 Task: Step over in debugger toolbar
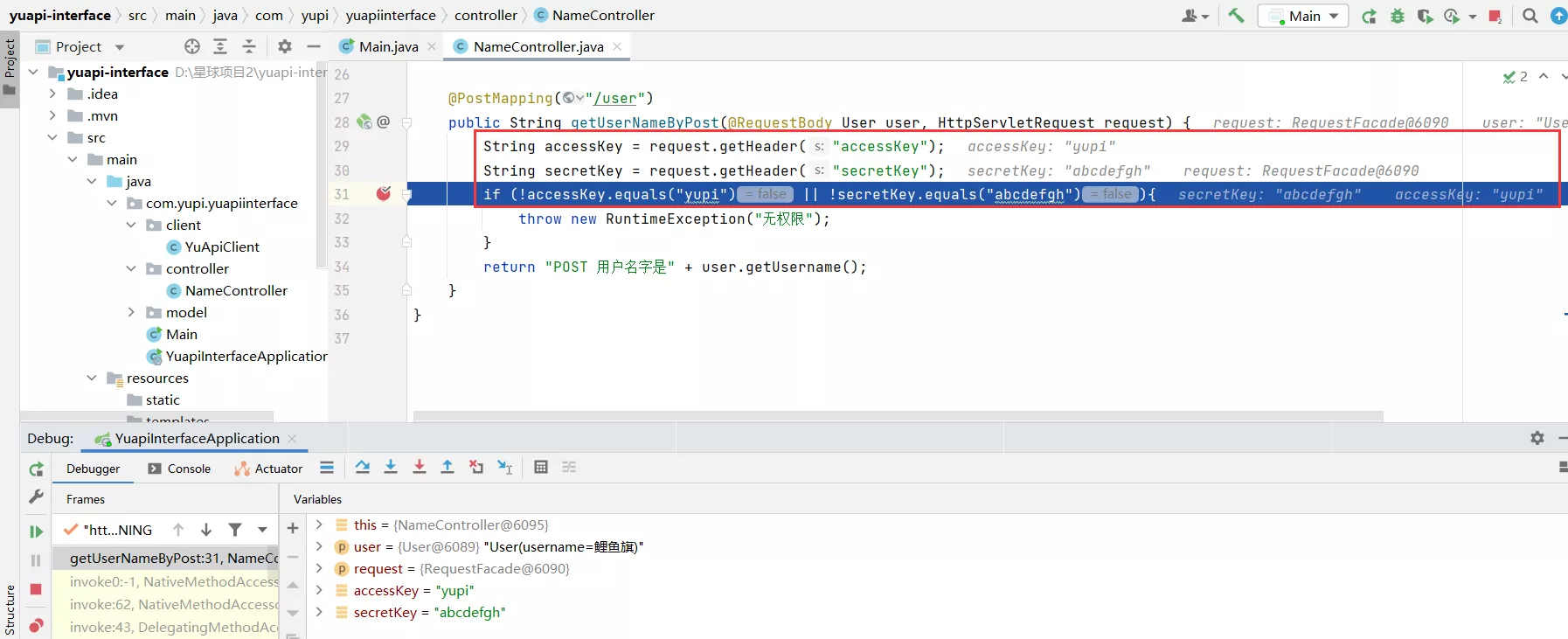(363, 468)
